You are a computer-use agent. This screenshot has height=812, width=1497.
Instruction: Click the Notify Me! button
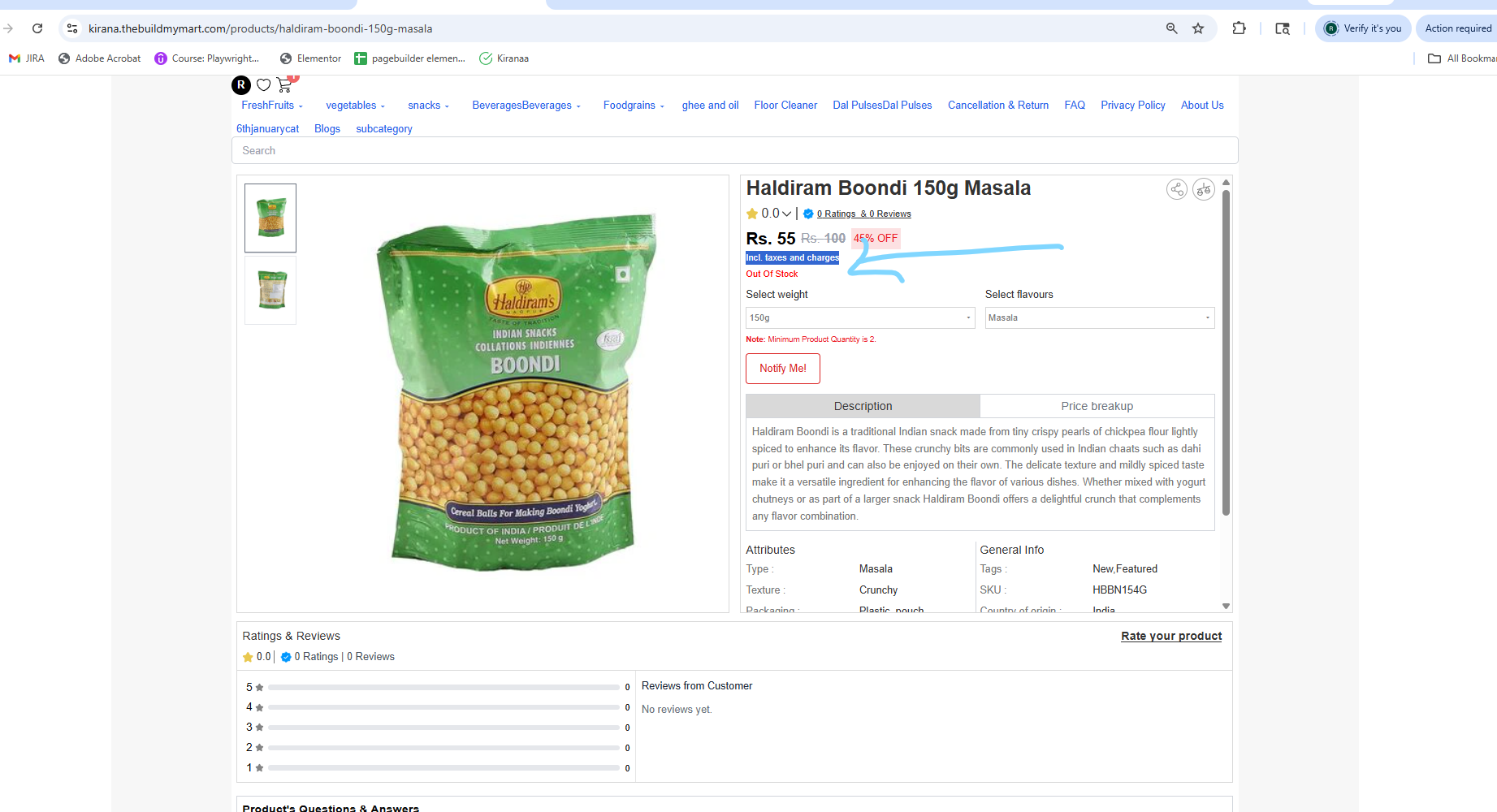783,369
